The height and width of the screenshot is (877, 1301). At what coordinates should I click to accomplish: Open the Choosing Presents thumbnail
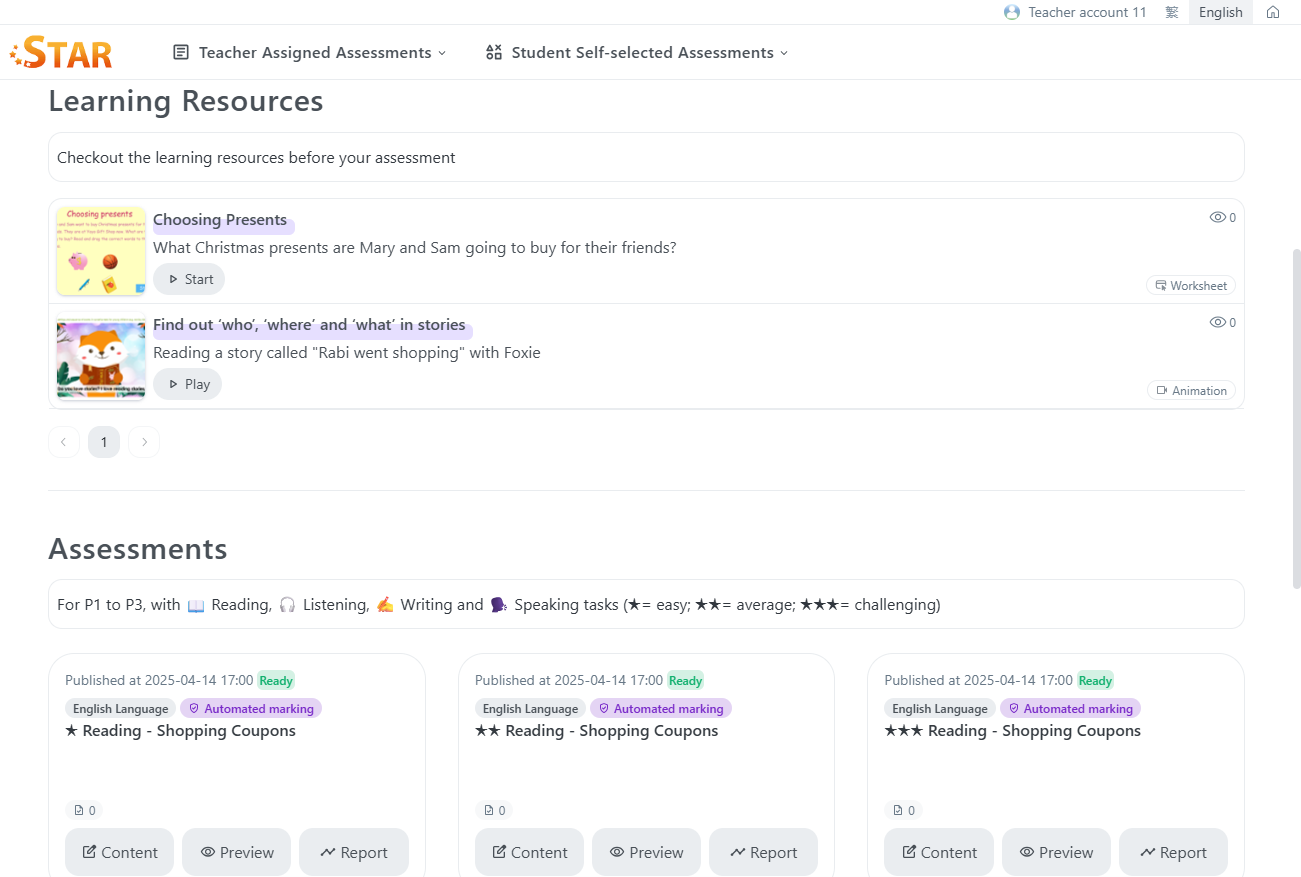coord(101,251)
